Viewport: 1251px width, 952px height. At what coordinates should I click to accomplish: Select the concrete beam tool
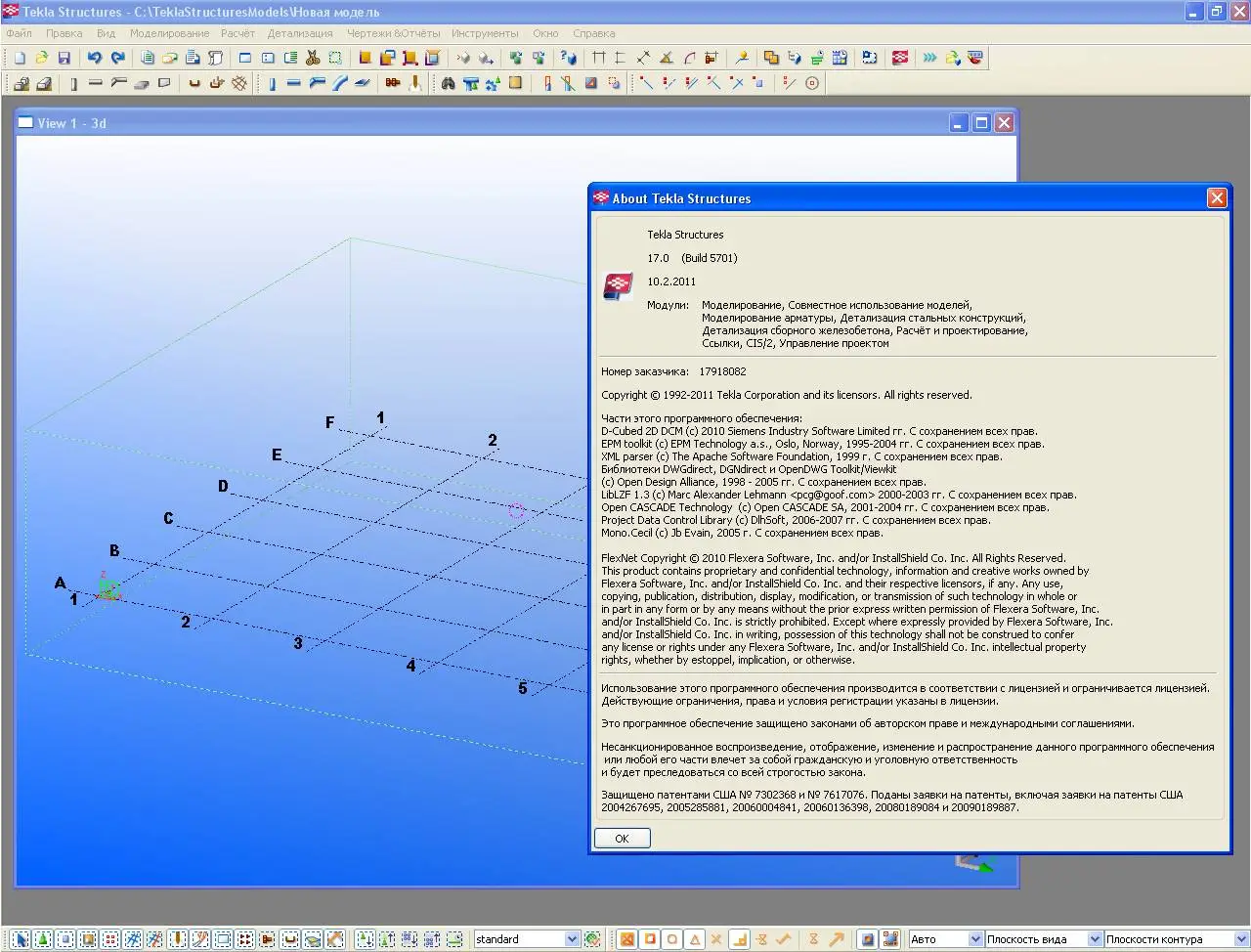pyautogui.click(x=96, y=83)
